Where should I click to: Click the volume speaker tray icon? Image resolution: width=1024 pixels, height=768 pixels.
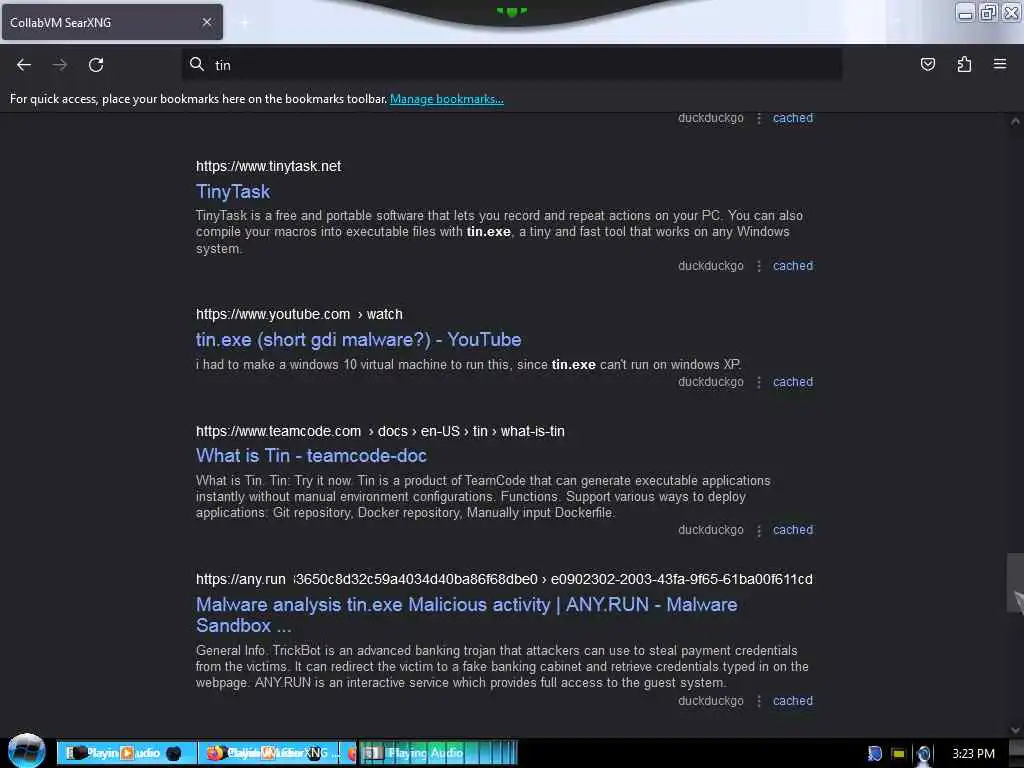pyautogui.click(x=923, y=754)
